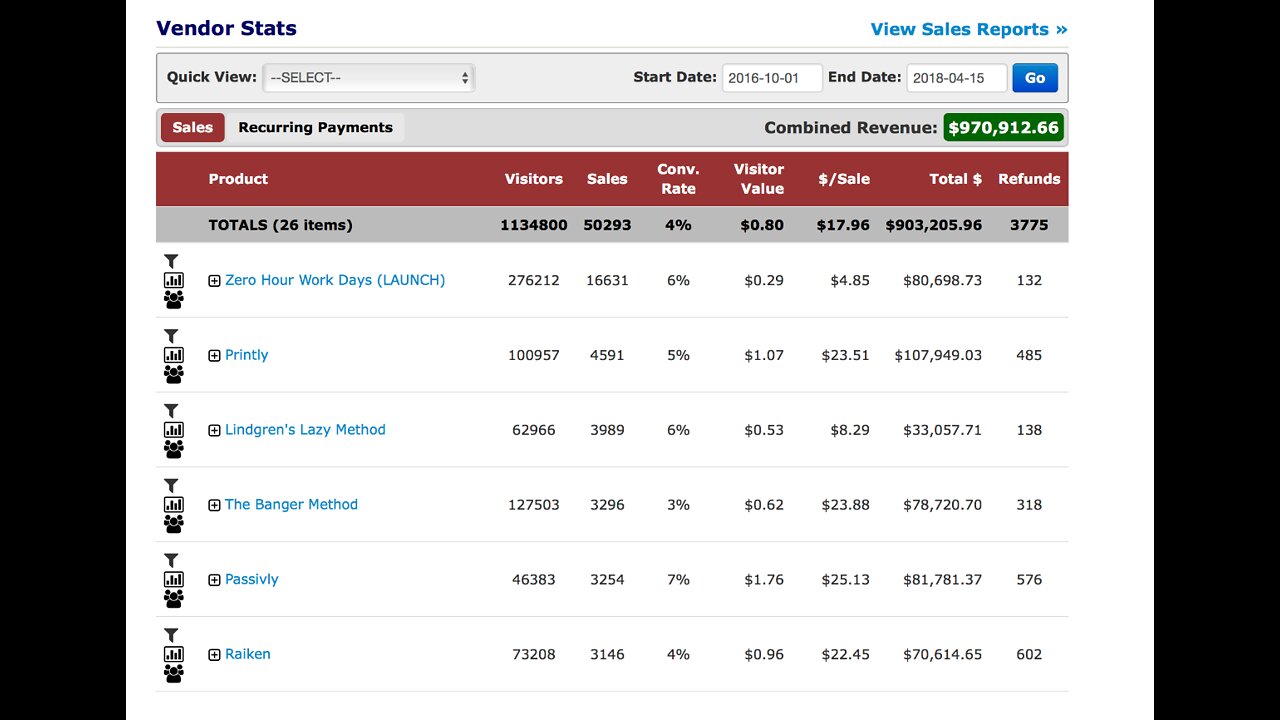1280x720 pixels.
Task: Open the Lindgren's Lazy Method link
Action: point(305,430)
